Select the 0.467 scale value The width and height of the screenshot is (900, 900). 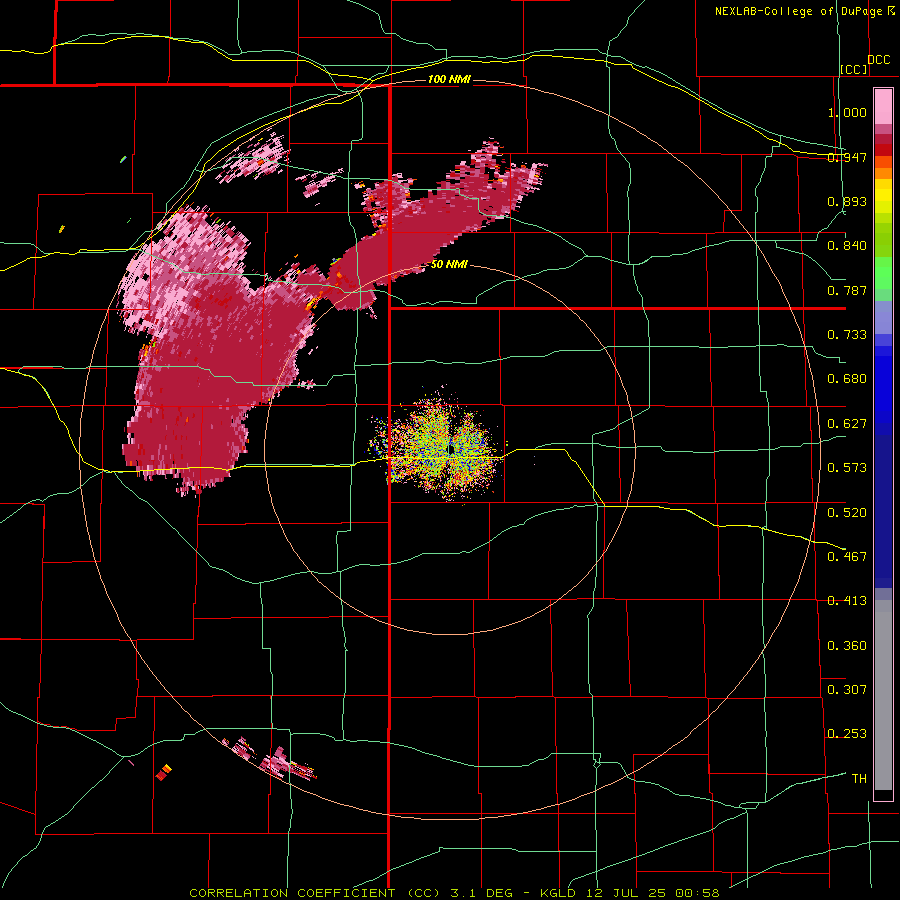[x=847, y=556]
